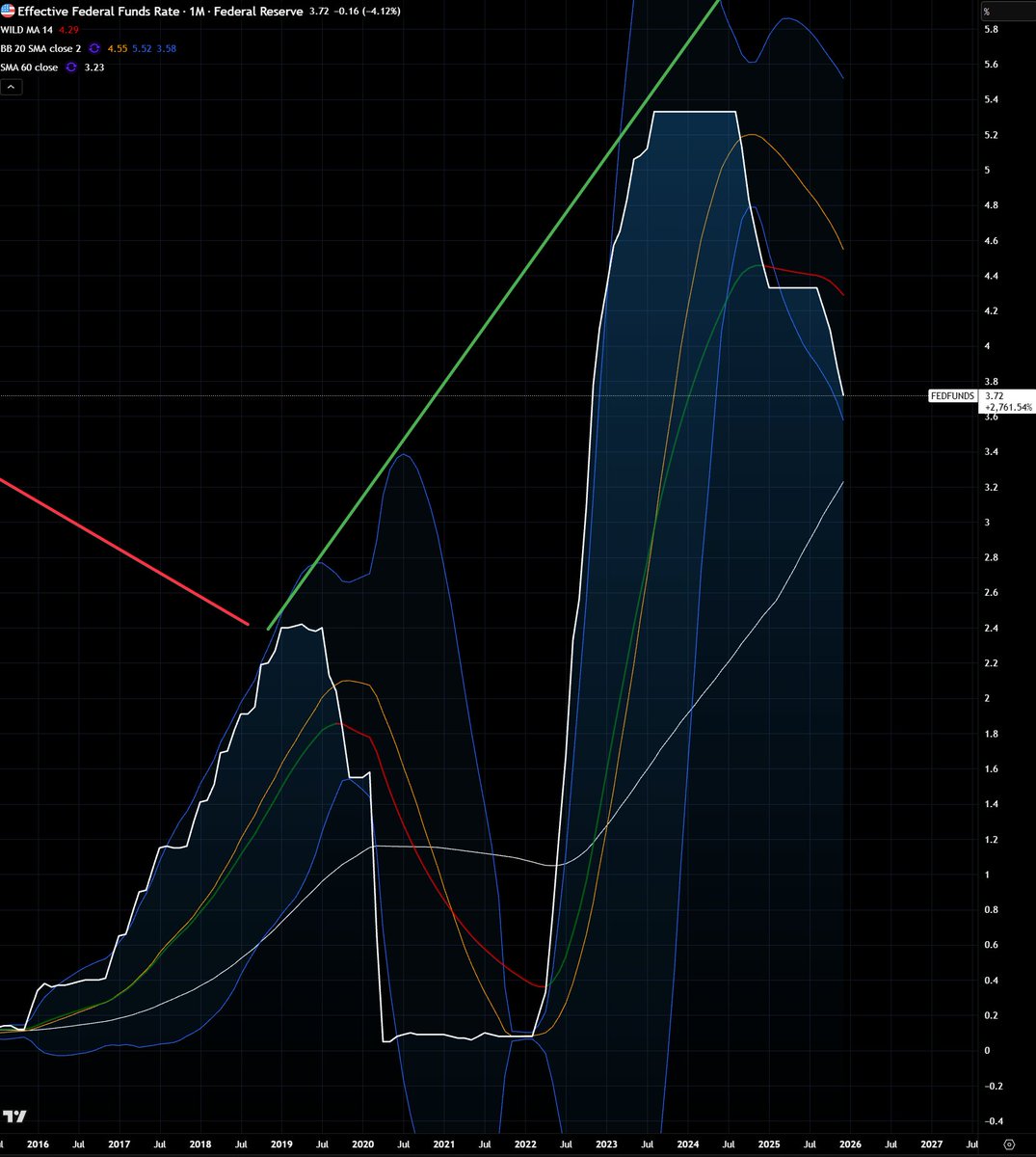Click the 5.8 price scale label
Screen dimensions: 1036x1157
[991, 30]
